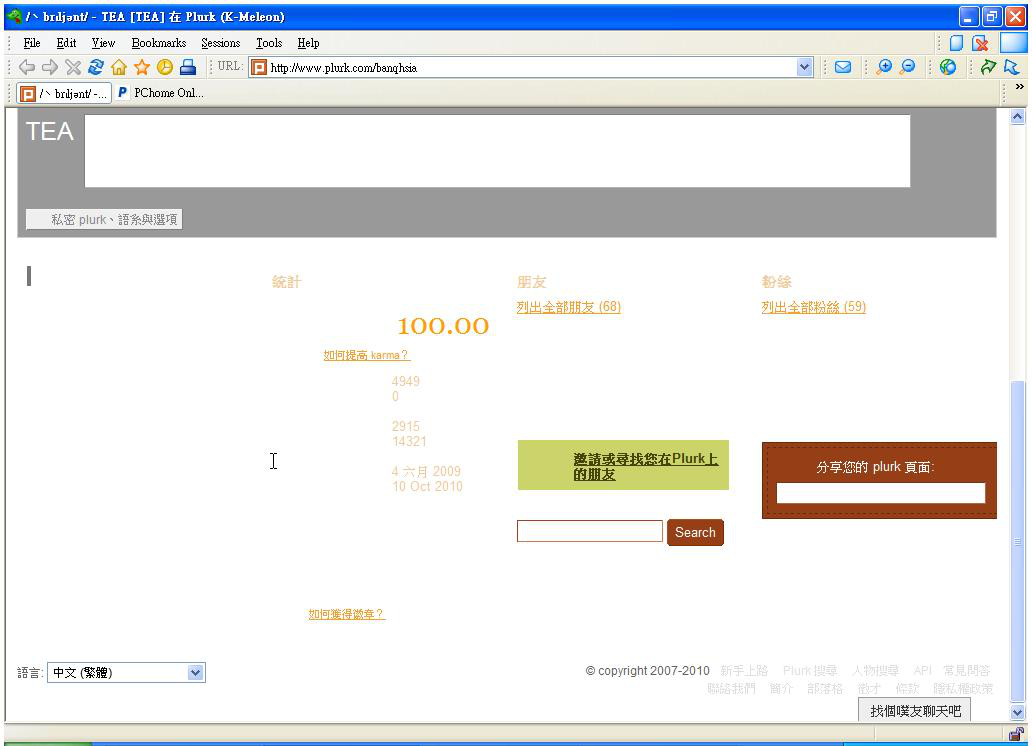1032x746 pixels.
Task: Open Bookmarks star icon
Action: [142, 67]
